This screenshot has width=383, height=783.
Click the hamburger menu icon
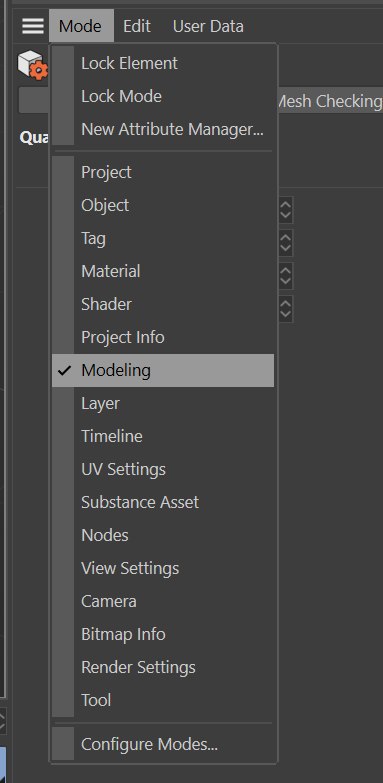(x=33, y=26)
